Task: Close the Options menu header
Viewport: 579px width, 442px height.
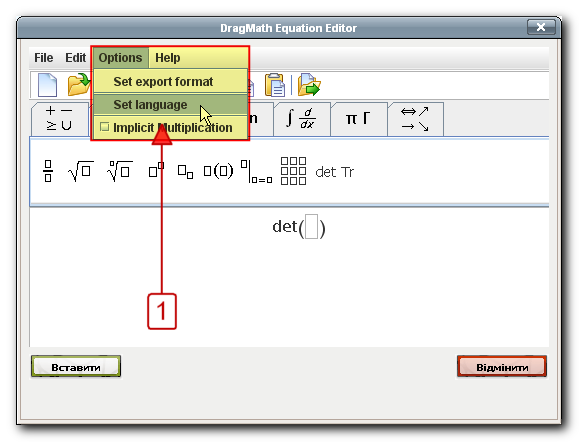Action: coord(120,58)
